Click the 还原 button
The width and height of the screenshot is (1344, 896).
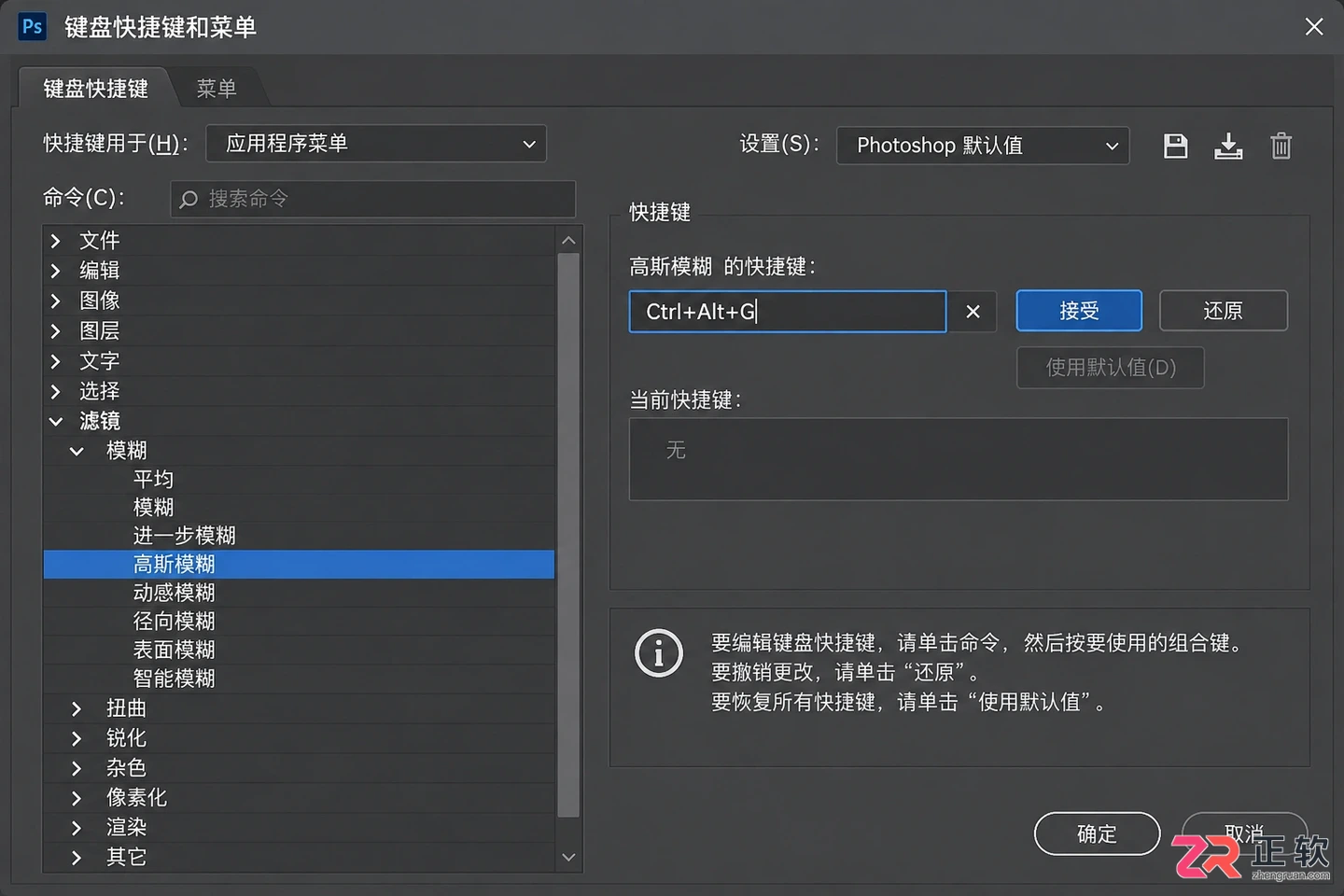[1223, 311]
